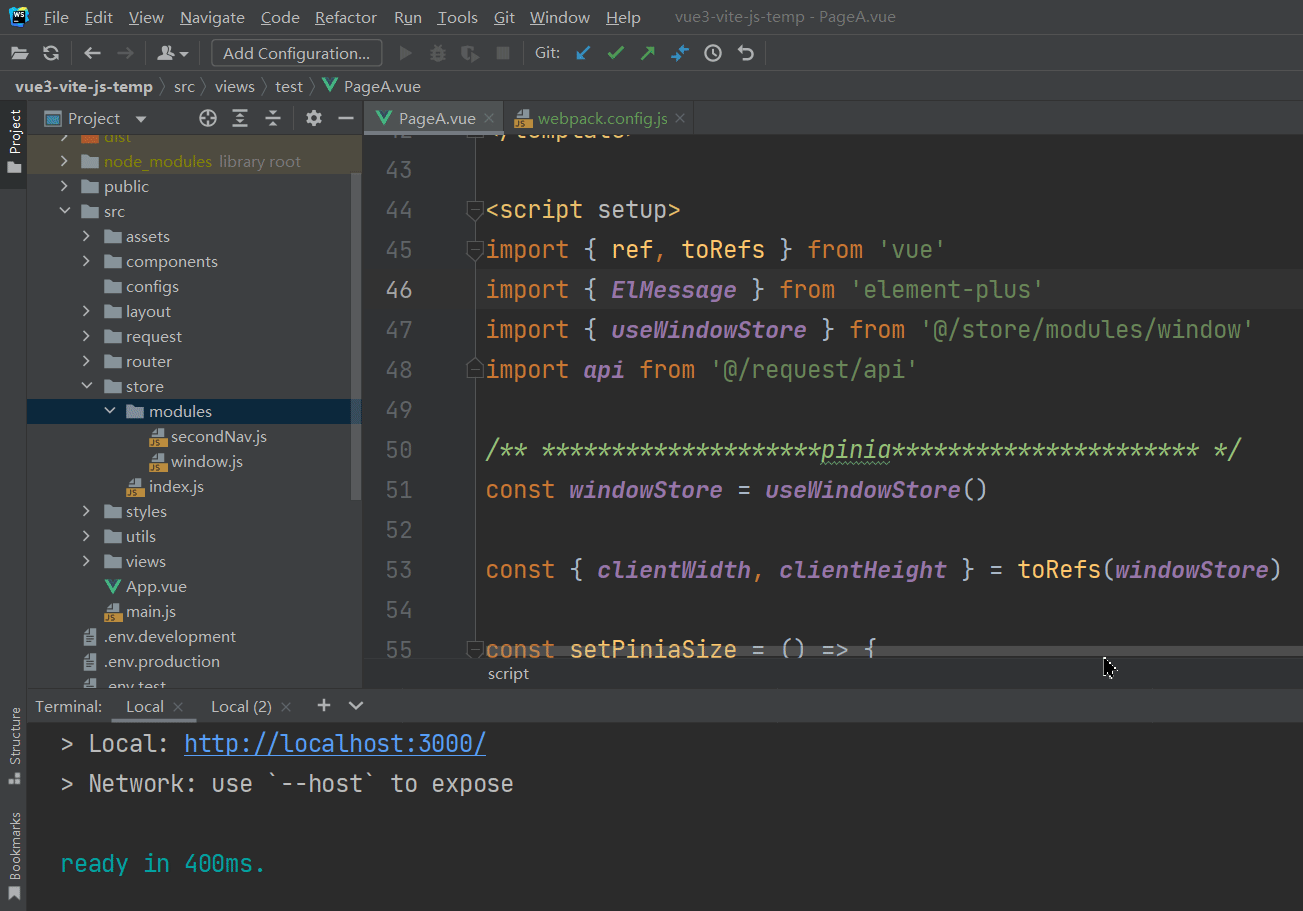Click the Git Commit checkmark icon

(x=615, y=53)
